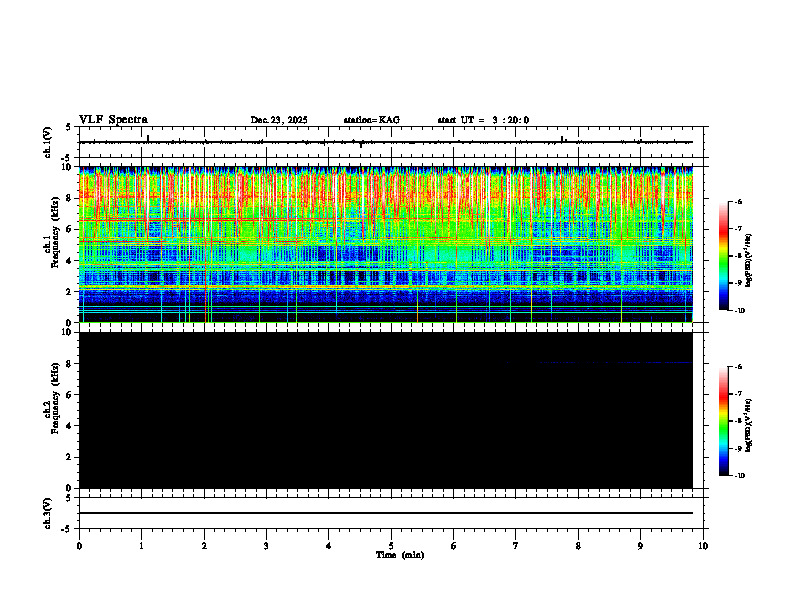Click the "VLF Spectra" title text
Screen dimensions: 792x612
pos(113,120)
